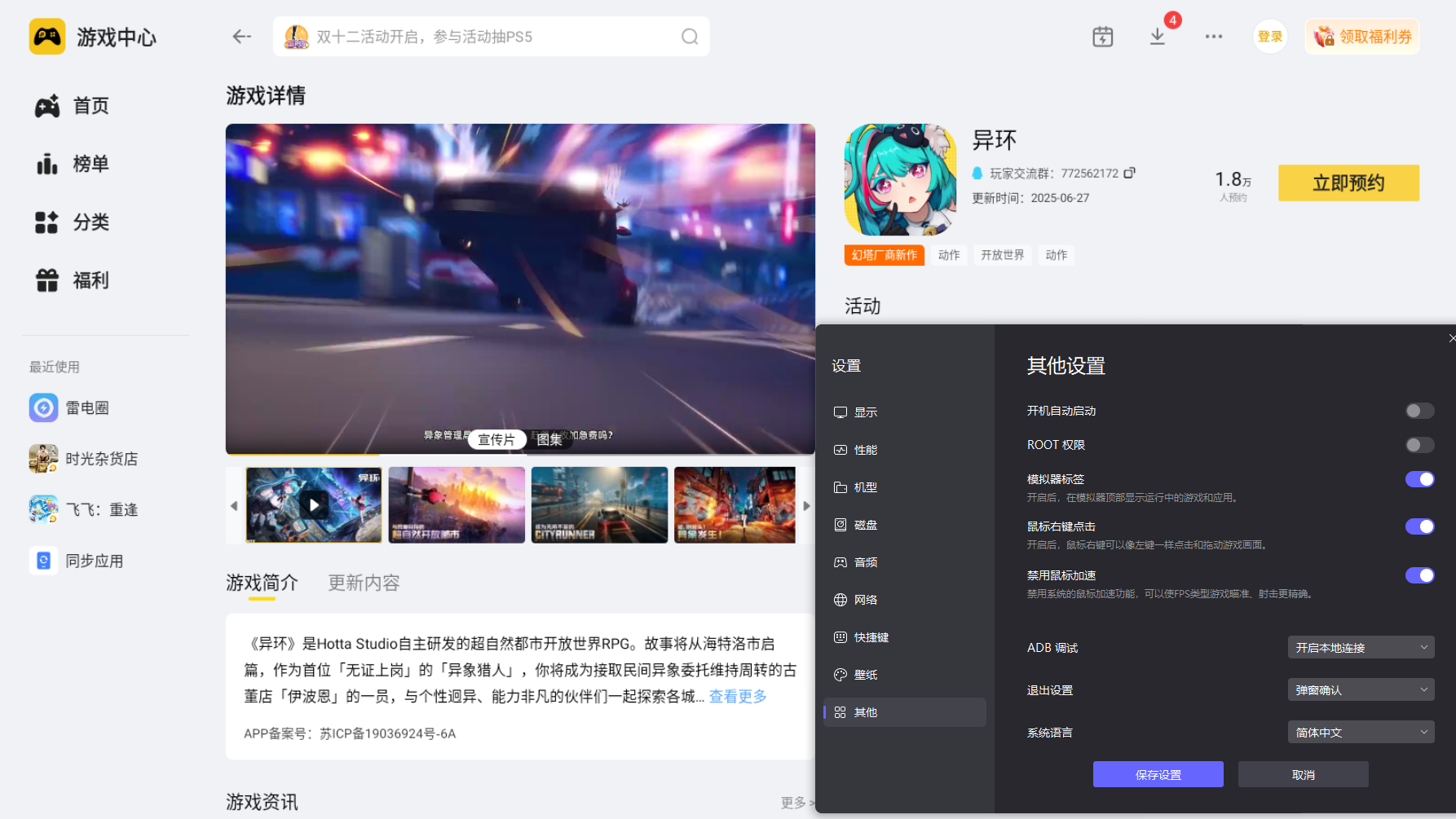Enable the ROOT 权限 switch
The width and height of the screenshot is (1456, 819).
[1419, 445]
